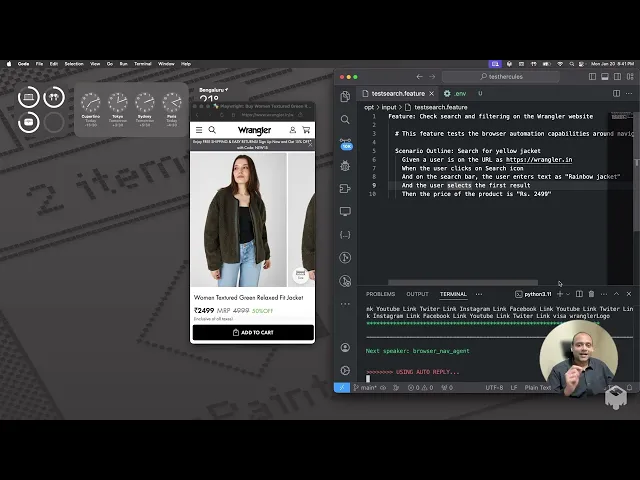Click the play-circle icon at activity bar bottom
This screenshot has height=480, width=640.
pos(345,370)
